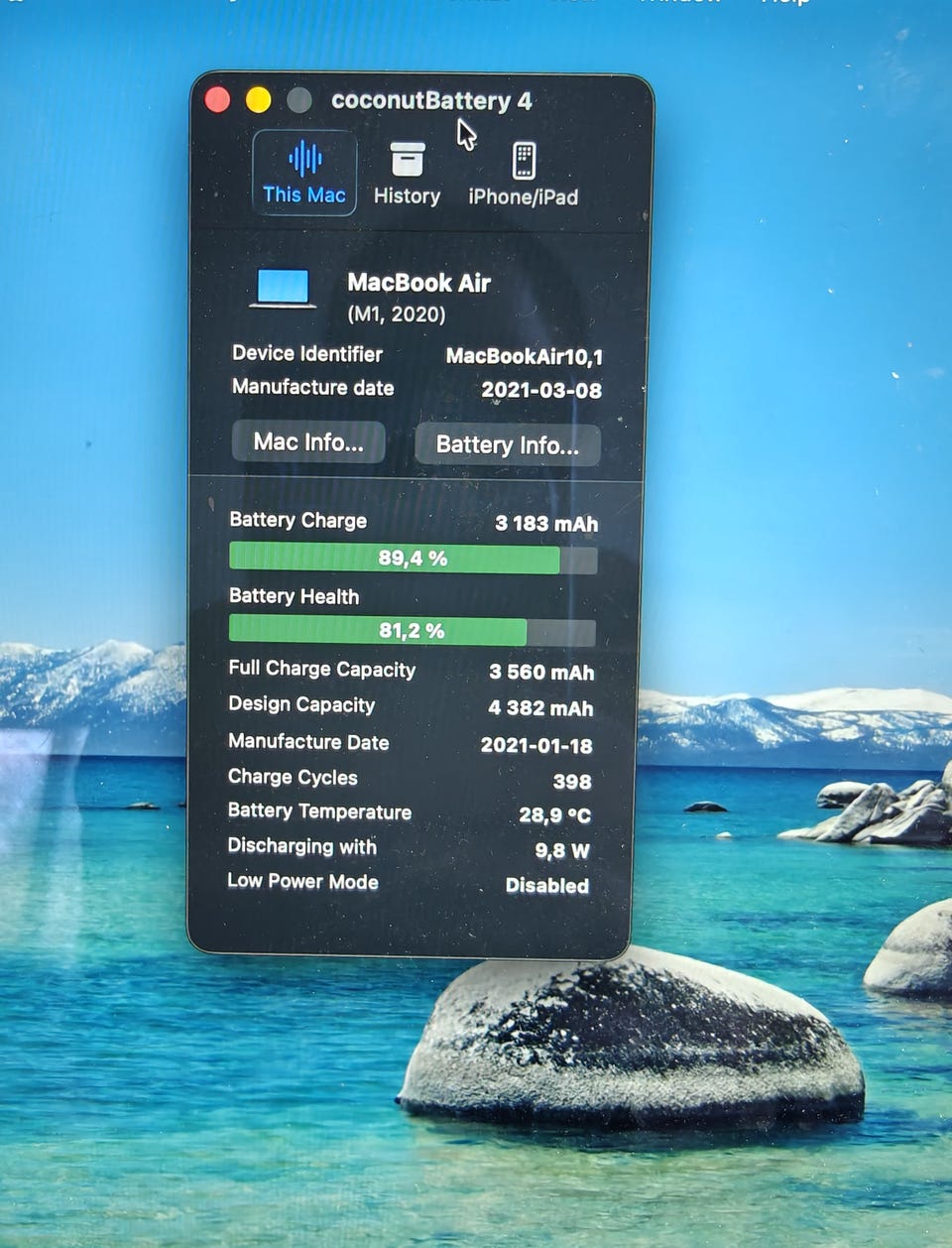Click the Device Identifier label
Viewport: 952px width, 1248px height.
pyautogui.click(x=307, y=353)
